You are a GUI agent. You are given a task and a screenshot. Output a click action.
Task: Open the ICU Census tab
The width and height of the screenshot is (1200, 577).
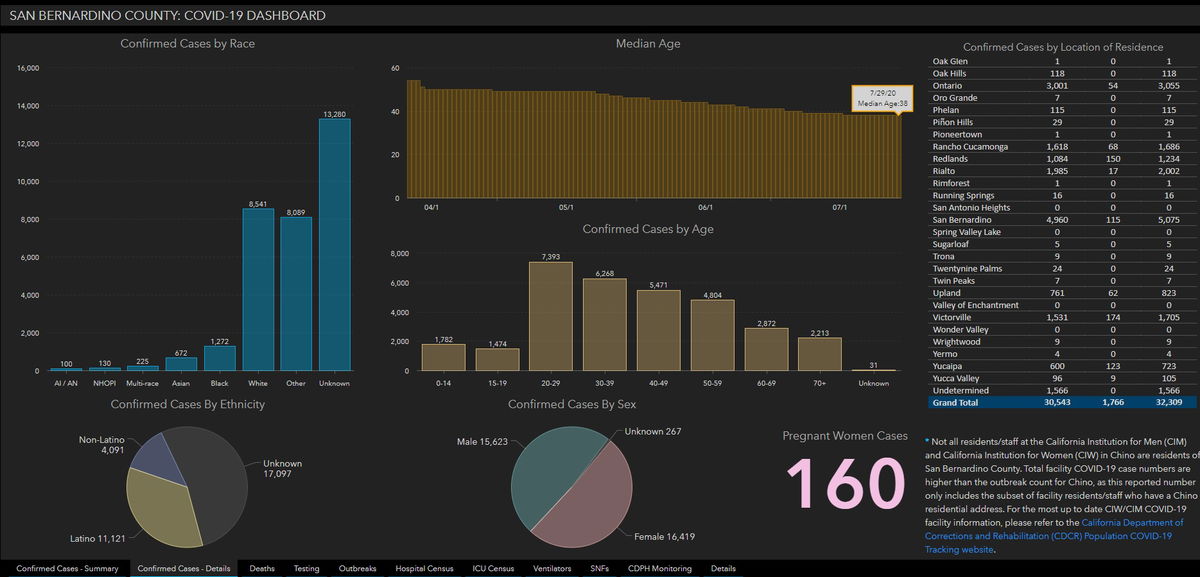click(x=493, y=569)
